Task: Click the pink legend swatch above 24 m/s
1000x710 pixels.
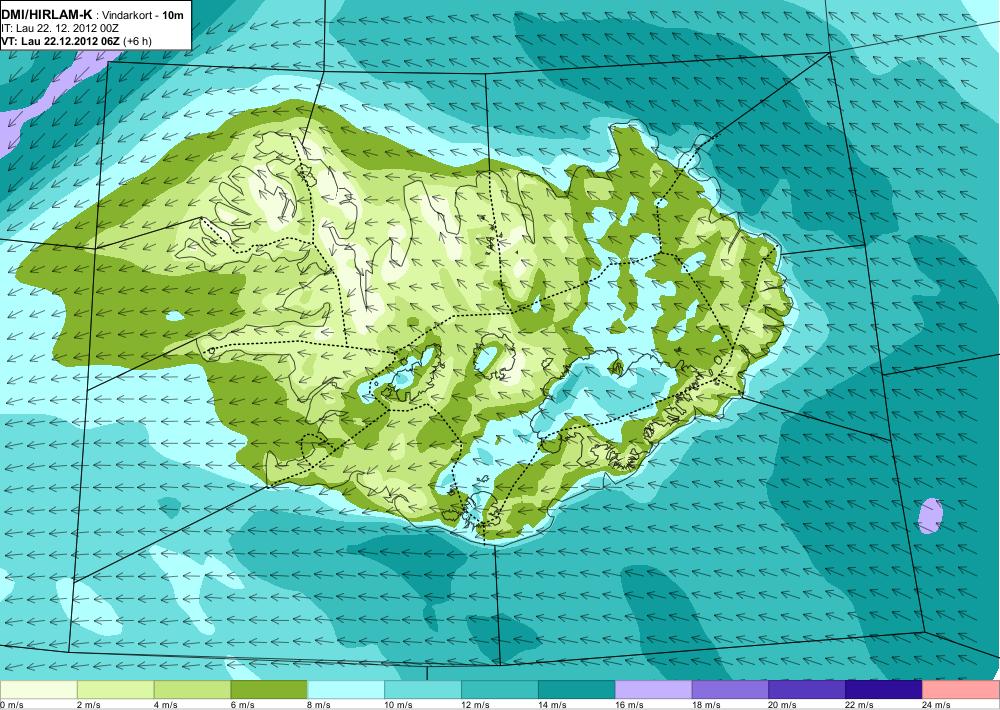Action: pos(961,690)
